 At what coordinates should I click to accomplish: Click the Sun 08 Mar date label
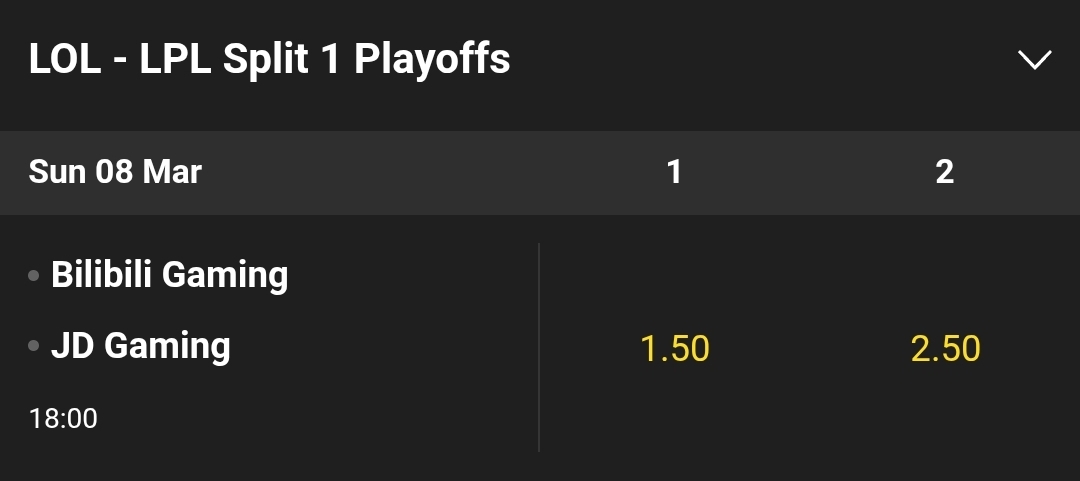[115, 172]
